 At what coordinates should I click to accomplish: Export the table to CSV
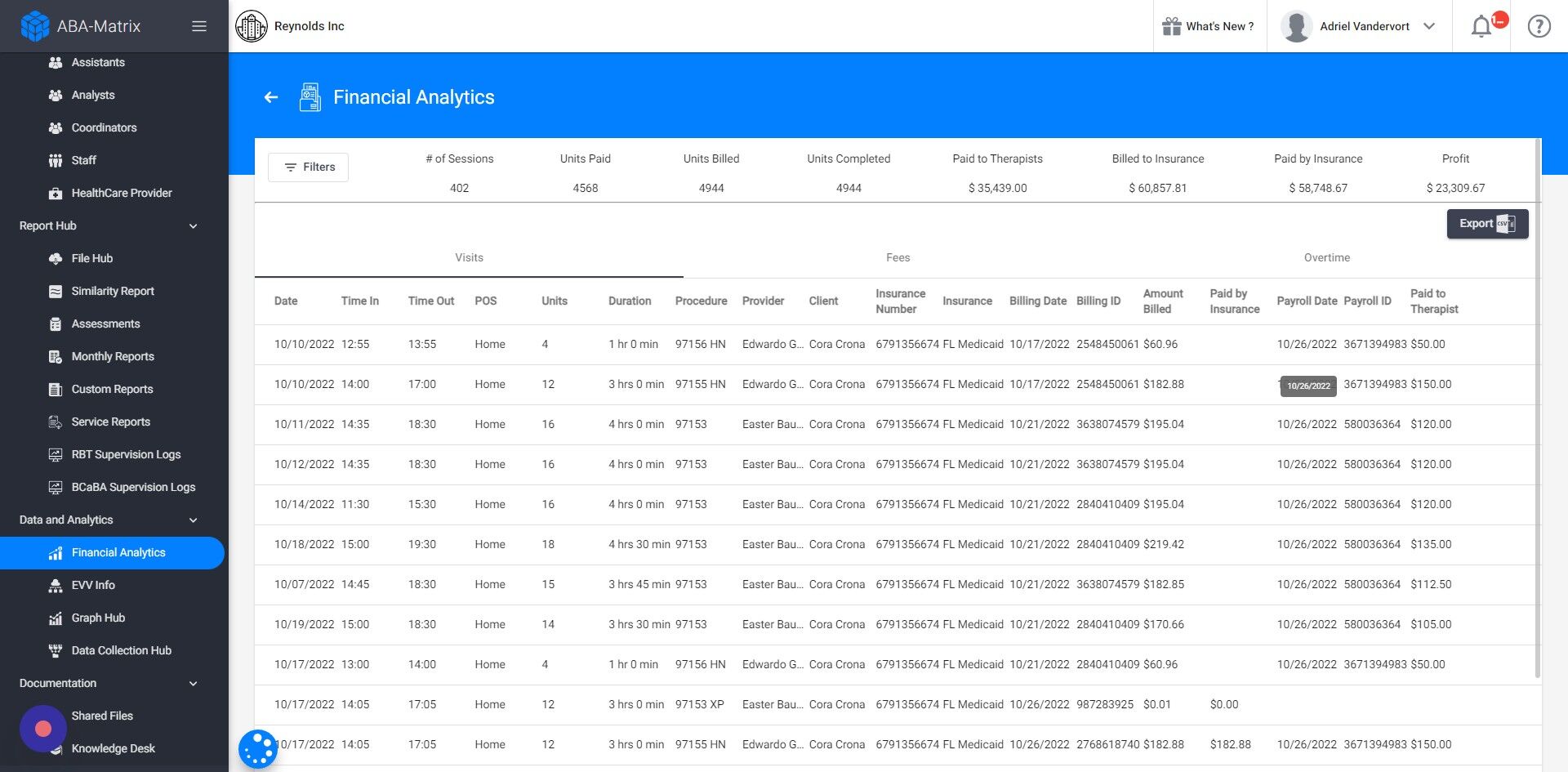pos(1487,224)
